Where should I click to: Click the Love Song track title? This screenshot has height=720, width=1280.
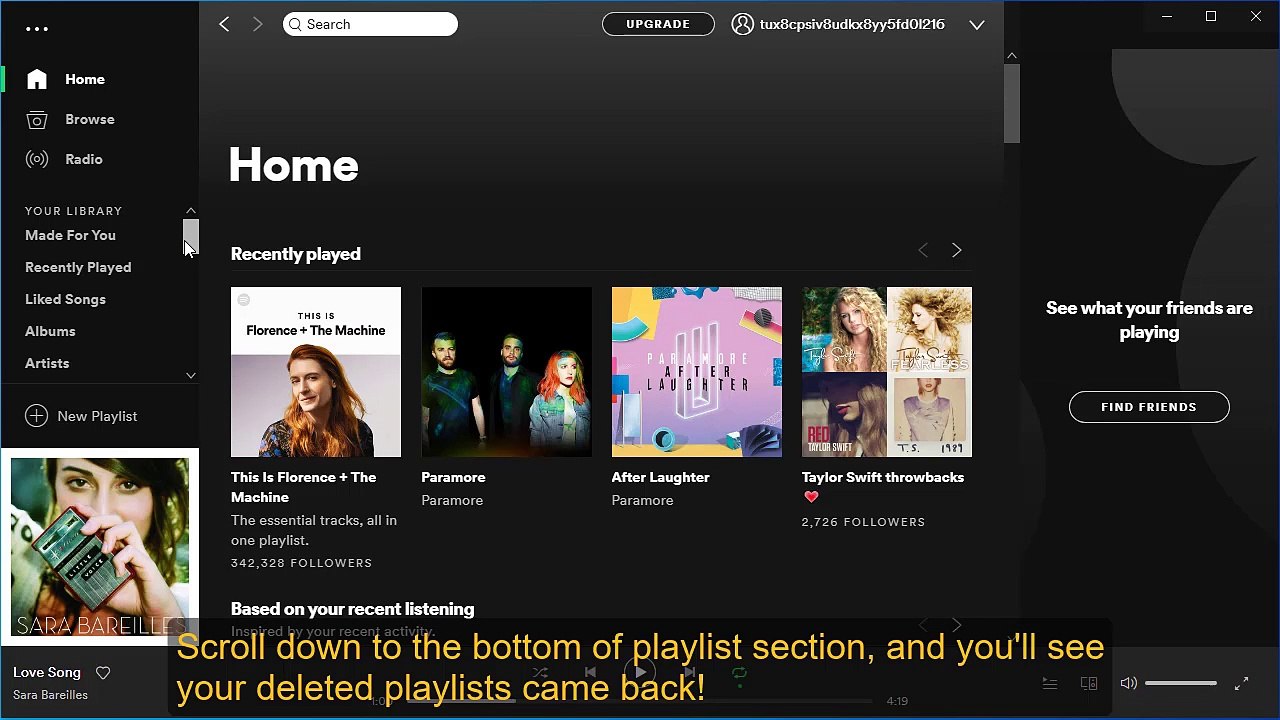pyautogui.click(x=47, y=673)
